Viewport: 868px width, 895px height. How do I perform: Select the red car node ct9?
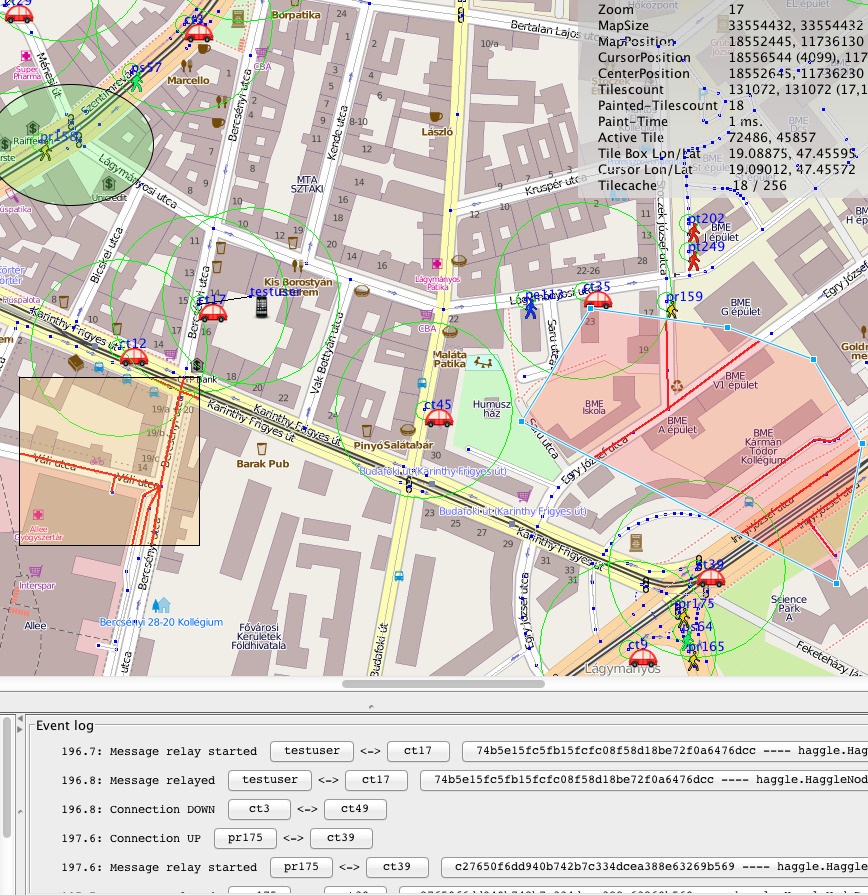point(643,658)
